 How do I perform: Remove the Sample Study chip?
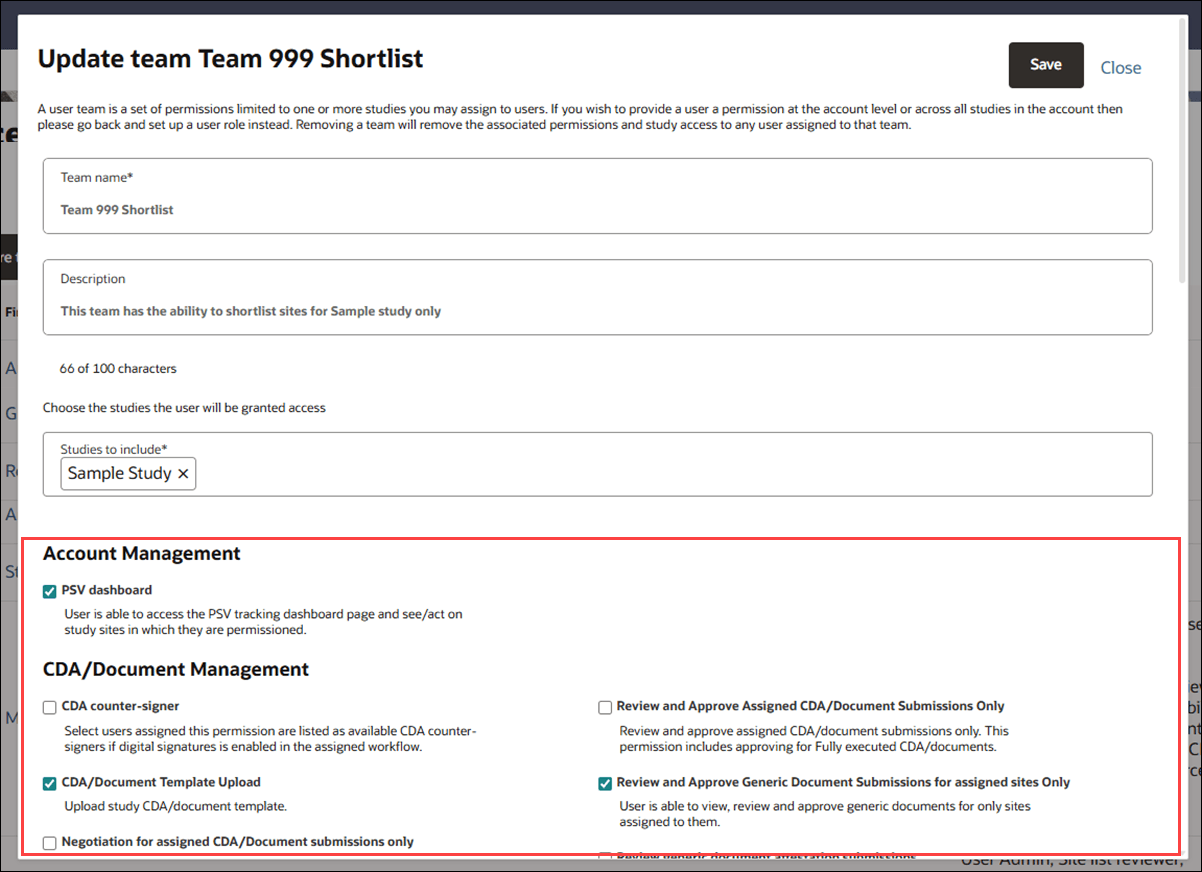point(183,473)
